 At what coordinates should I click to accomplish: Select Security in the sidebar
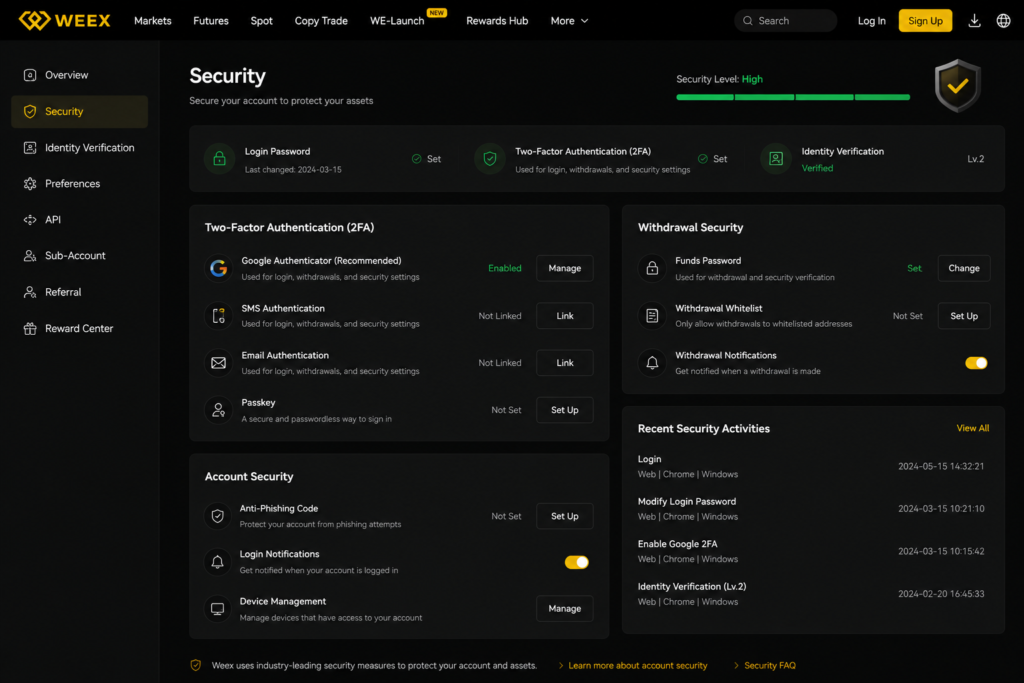point(80,112)
